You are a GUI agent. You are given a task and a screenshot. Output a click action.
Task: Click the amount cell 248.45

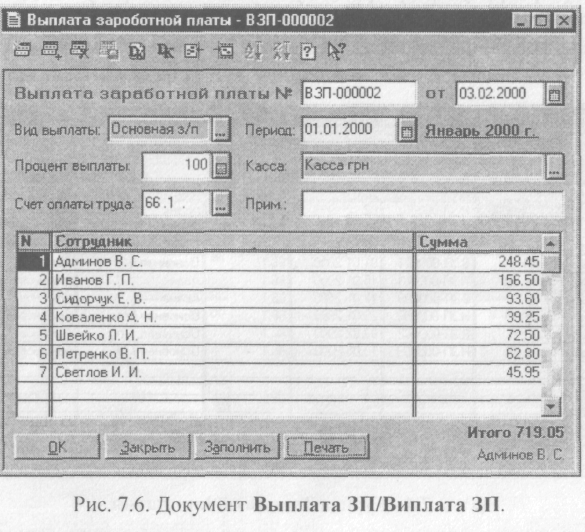point(478,262)
